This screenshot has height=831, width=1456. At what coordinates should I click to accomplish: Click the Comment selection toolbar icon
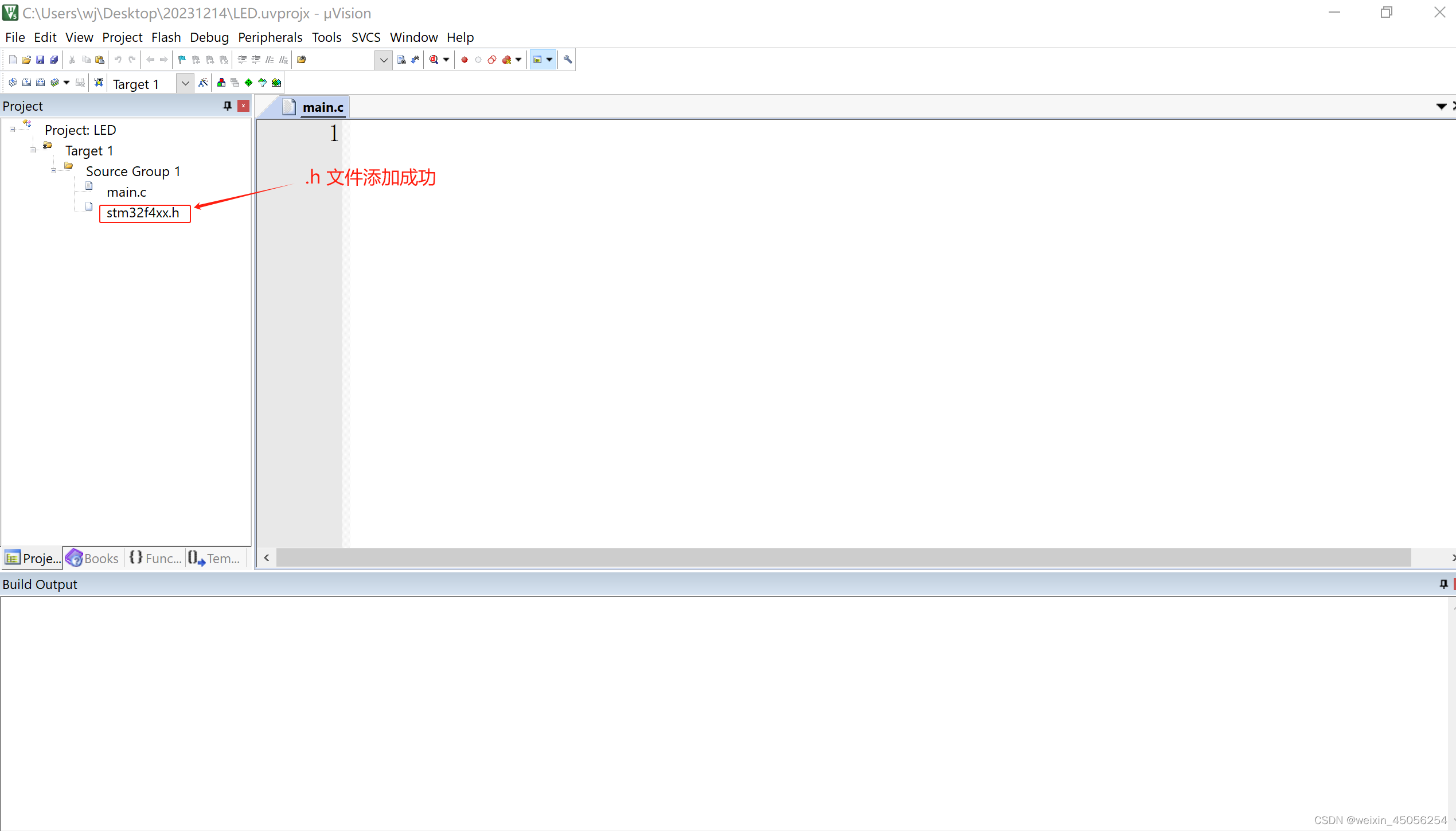click(x=270, y=60)
